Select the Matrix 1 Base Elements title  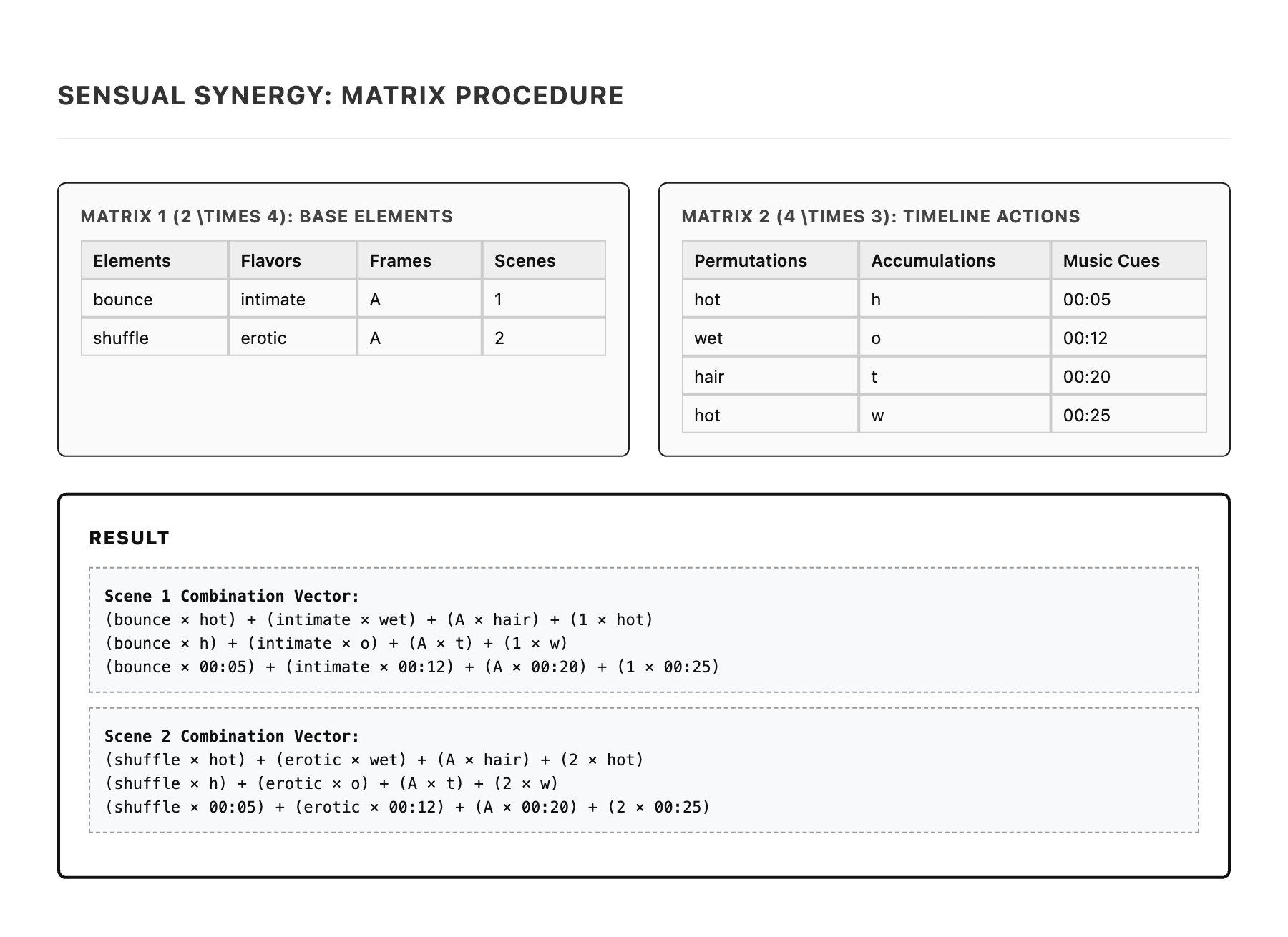[x=267, y=217]
